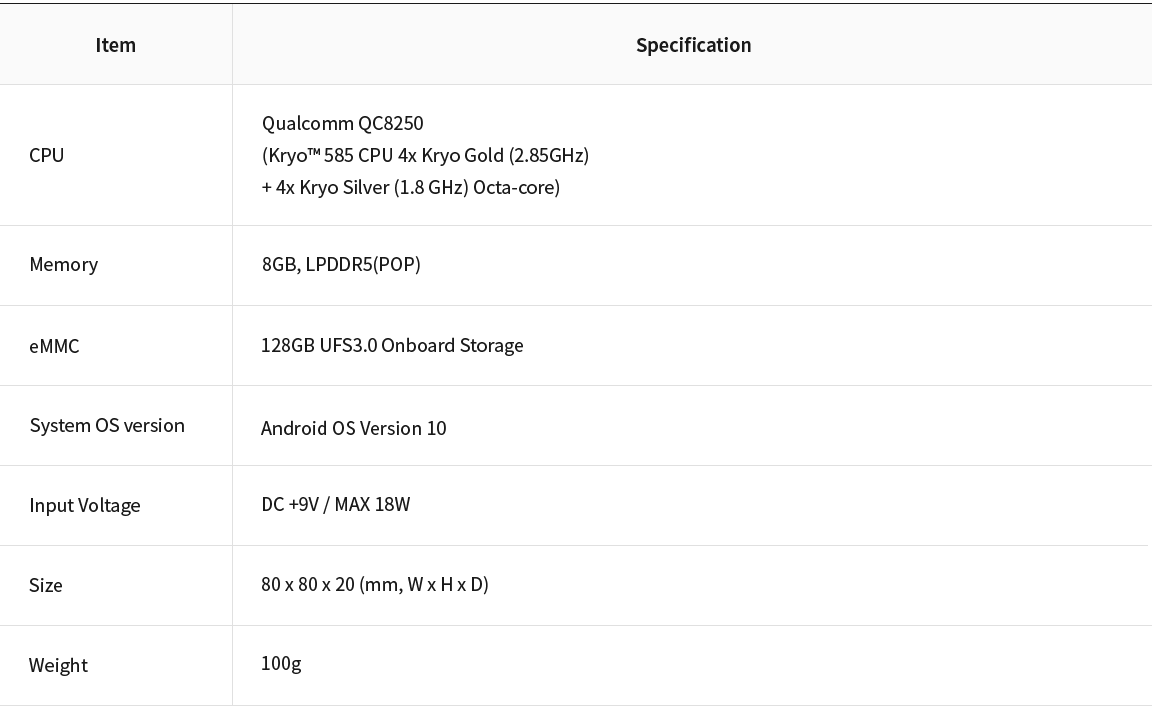
Task: Select the Input Voltage row label
Action: pyautogui.click(x=84, y=505)
